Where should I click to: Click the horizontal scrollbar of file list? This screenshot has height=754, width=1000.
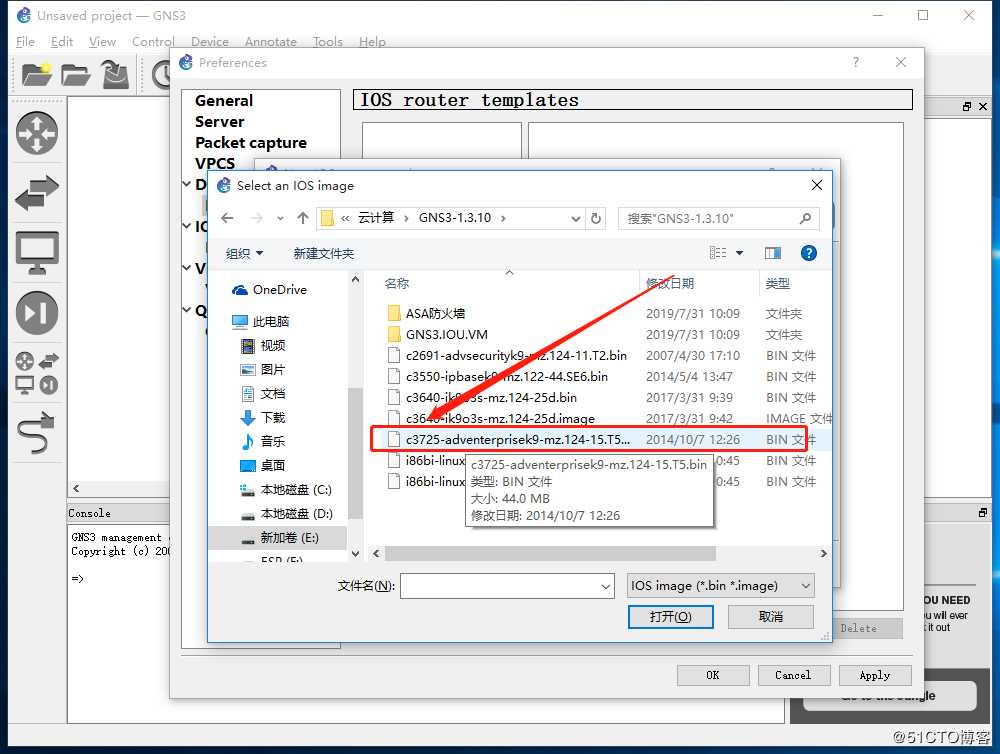tap(550, 553)
